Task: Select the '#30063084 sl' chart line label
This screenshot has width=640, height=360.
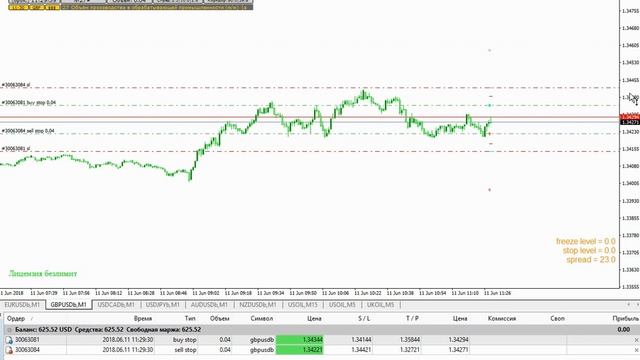Action: tap(16, 85)
